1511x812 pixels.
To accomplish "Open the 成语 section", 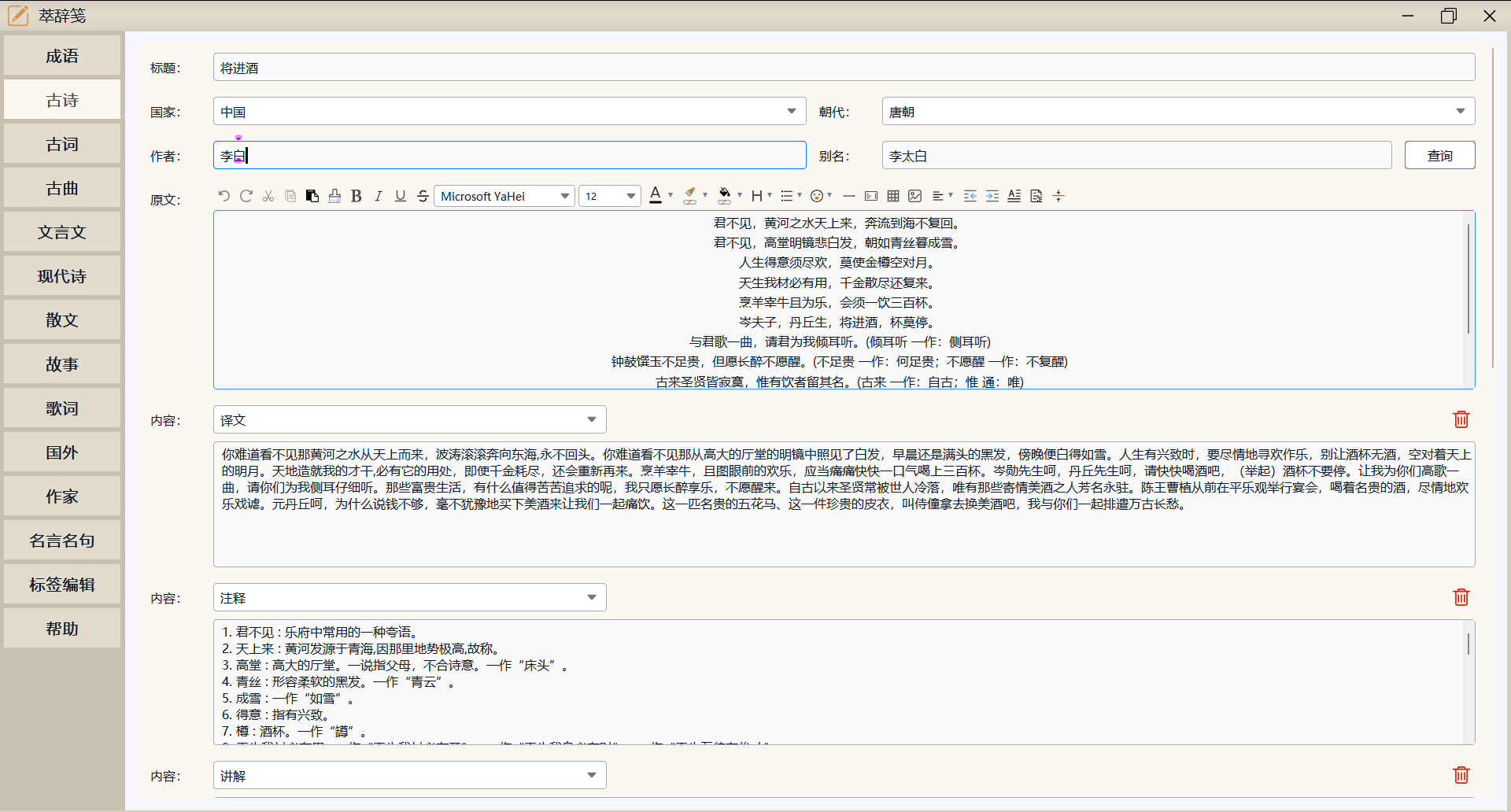I will click(62, 56).
